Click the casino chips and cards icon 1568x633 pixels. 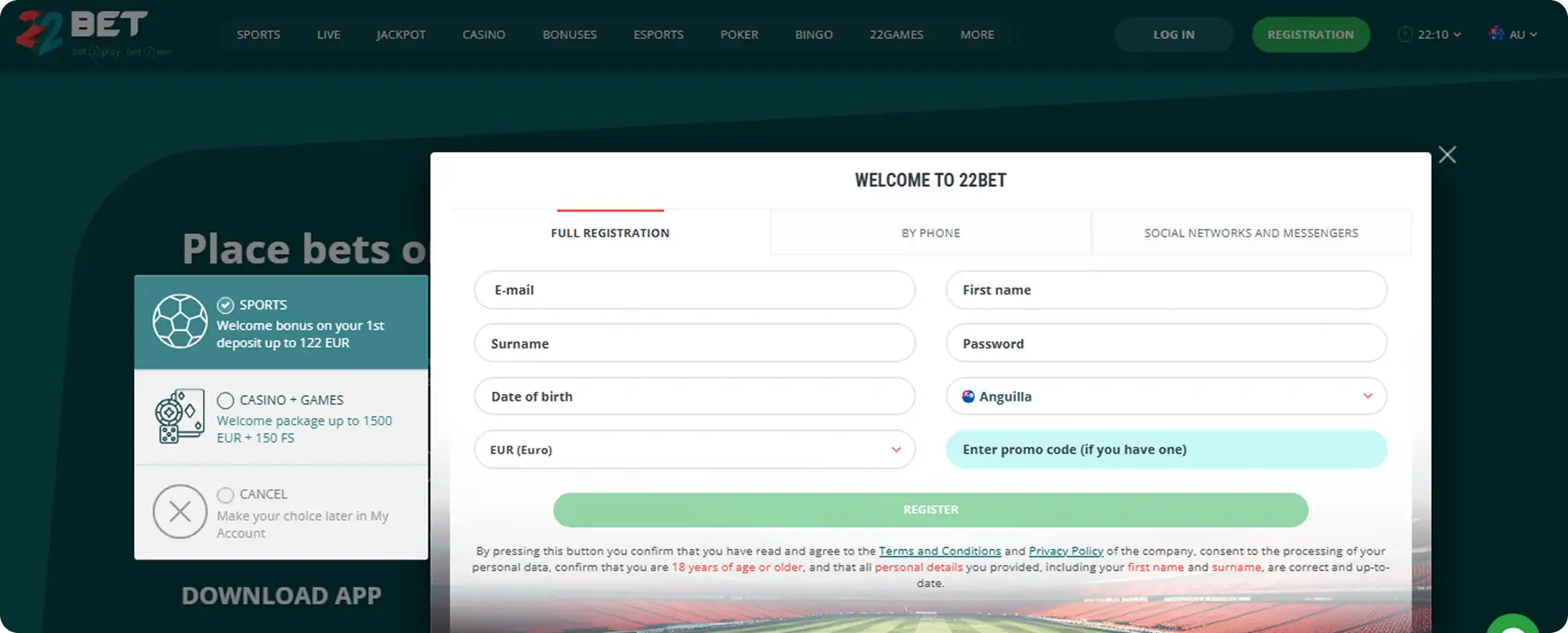tap(180, 416)
